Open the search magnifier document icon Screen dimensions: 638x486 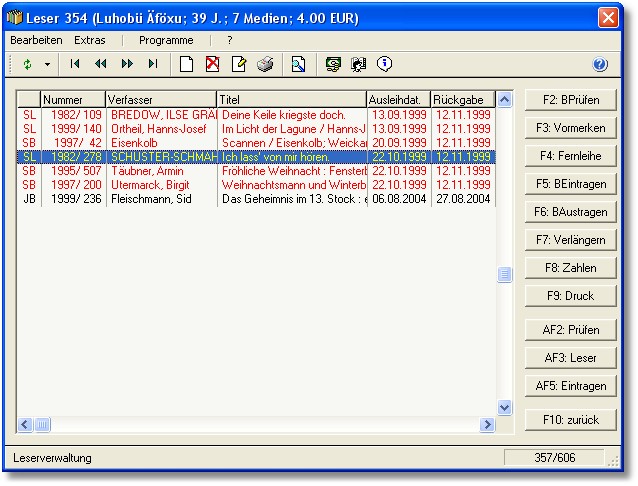click(298, 64)
